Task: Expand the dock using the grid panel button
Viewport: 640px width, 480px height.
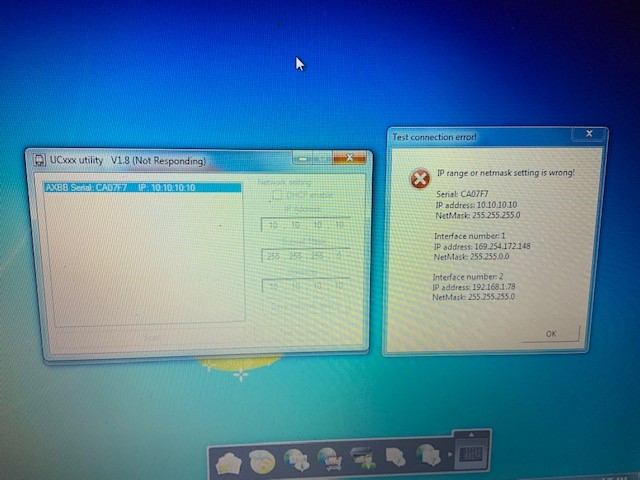Action: coord(469,453)
